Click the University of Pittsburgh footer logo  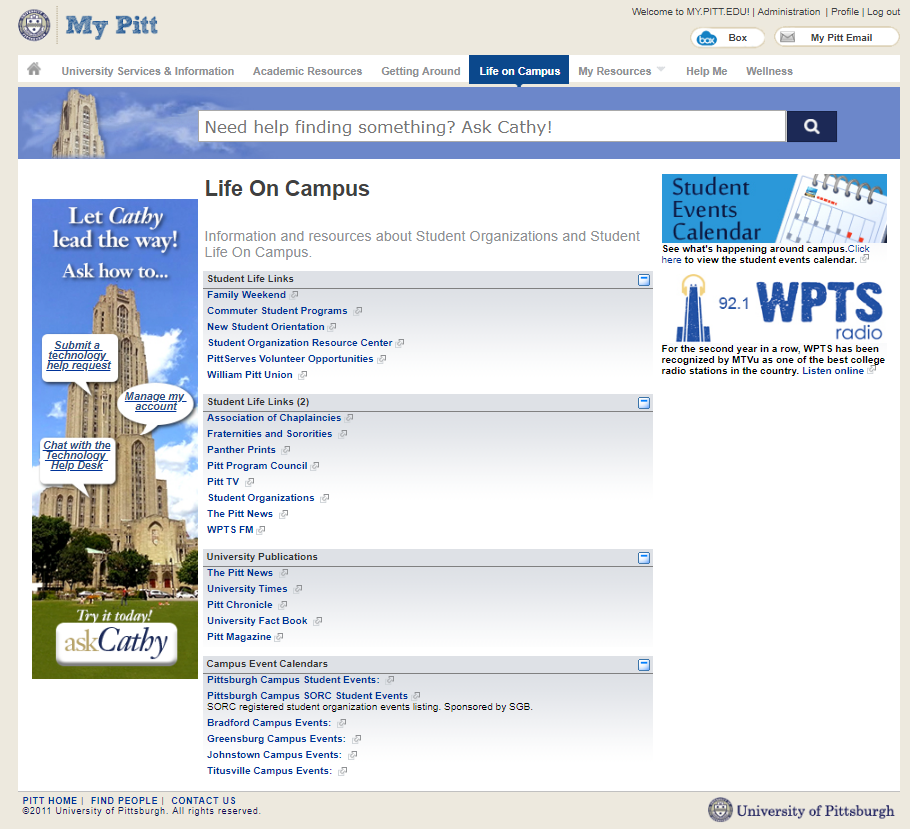(x=801, y=810)
